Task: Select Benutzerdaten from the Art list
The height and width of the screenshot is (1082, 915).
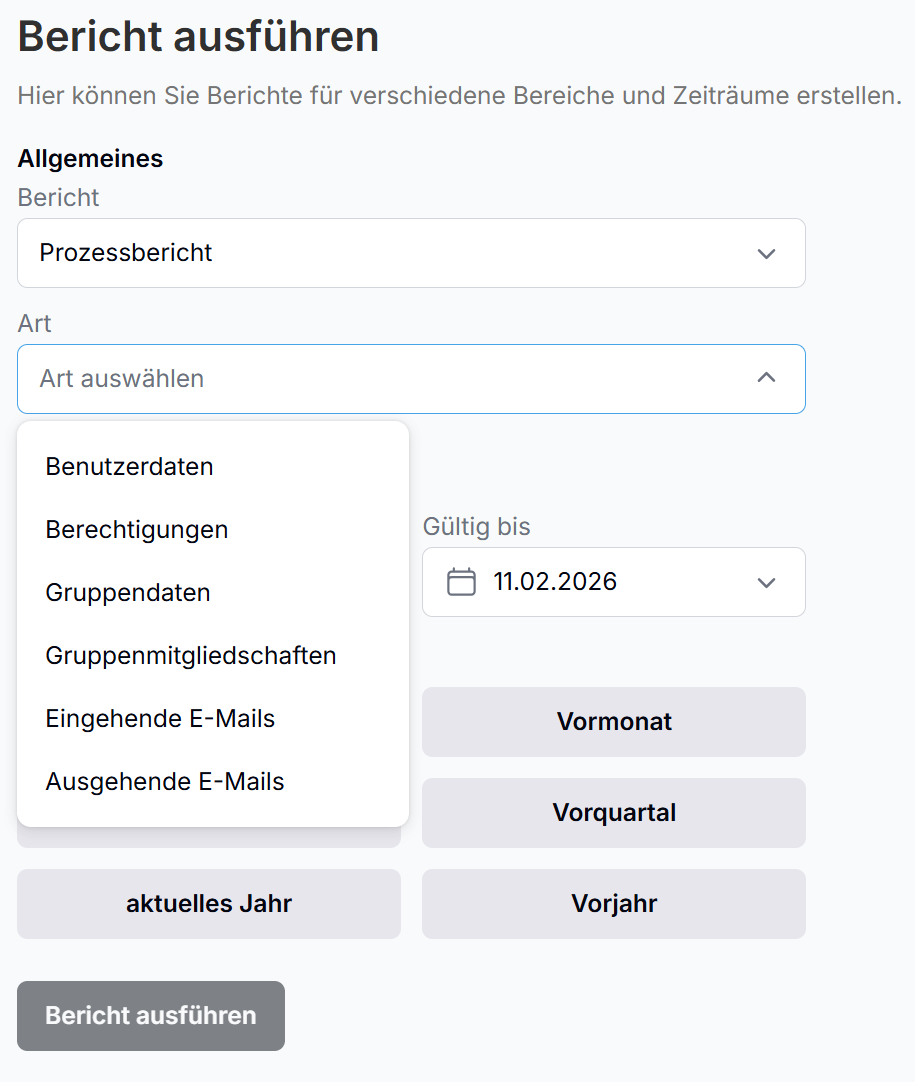Action: click(x=130, y=466)
